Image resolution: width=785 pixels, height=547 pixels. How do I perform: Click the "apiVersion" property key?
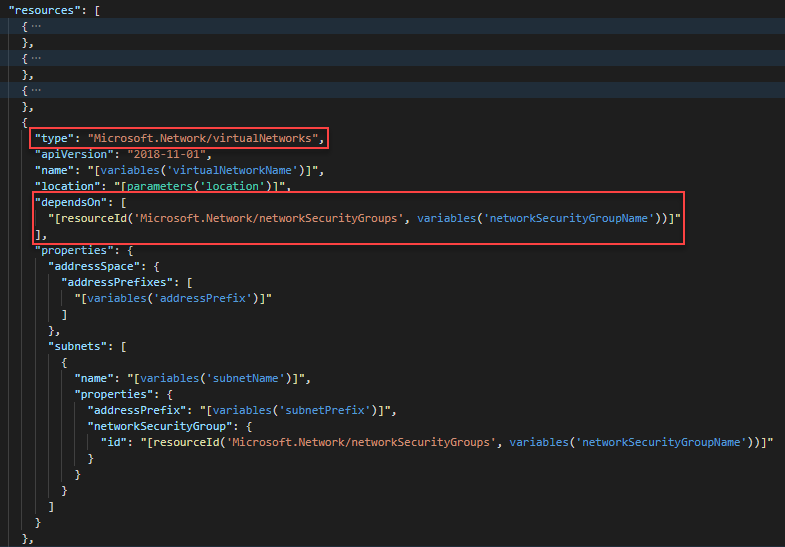coord(74,154)
